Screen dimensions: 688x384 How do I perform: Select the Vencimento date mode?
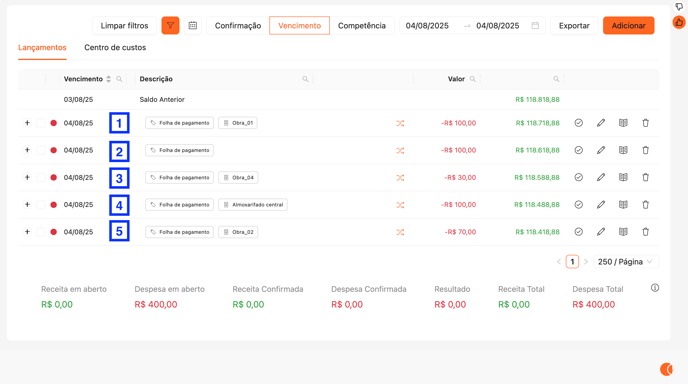299,25
